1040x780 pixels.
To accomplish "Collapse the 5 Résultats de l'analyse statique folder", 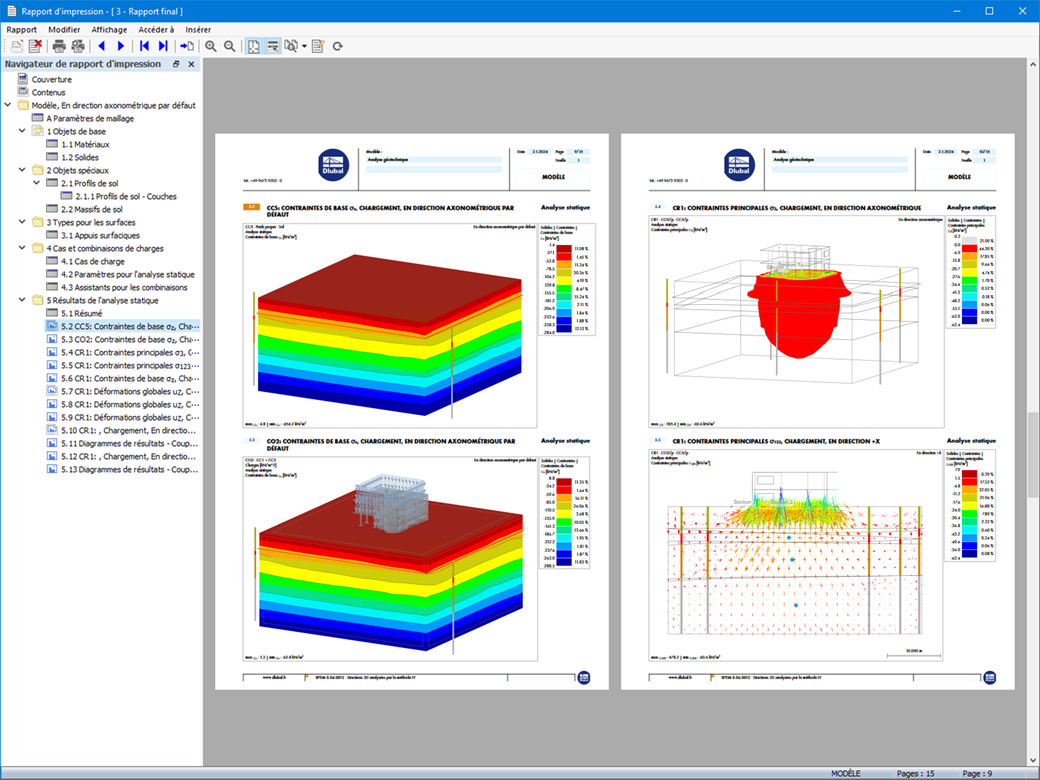I will pyautogui.click(x=22, y=300).
